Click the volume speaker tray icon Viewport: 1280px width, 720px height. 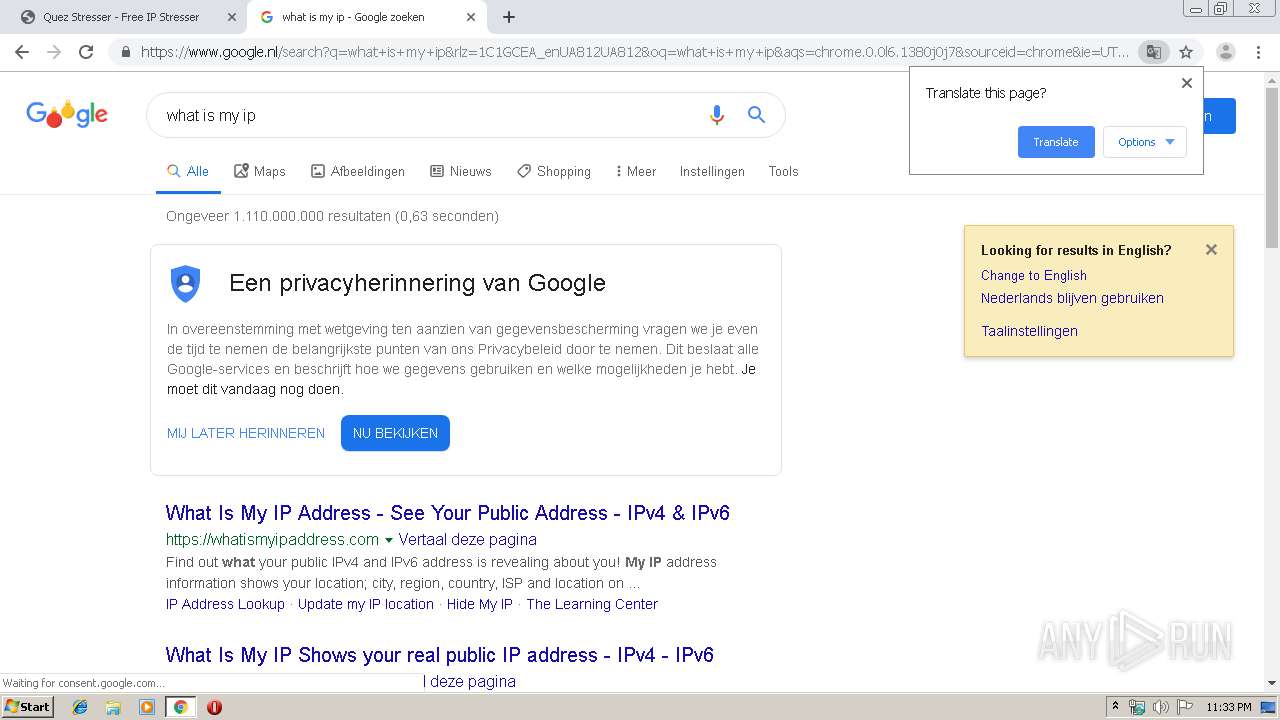pyautogui.click(x=1160, y=707)
